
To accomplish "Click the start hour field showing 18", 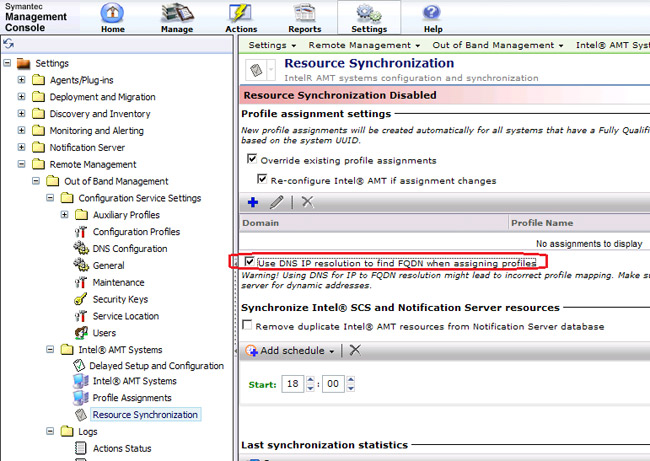I will pyautogui.click(x=293, y=384).
